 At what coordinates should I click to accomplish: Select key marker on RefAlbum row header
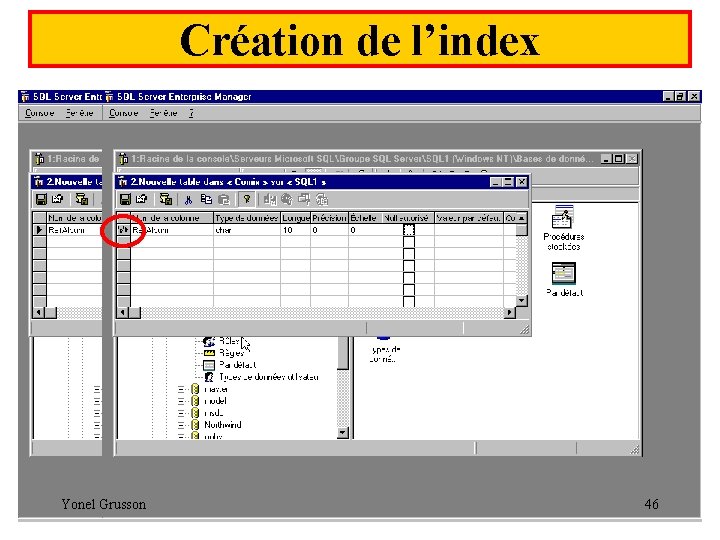tap(123, 230)
